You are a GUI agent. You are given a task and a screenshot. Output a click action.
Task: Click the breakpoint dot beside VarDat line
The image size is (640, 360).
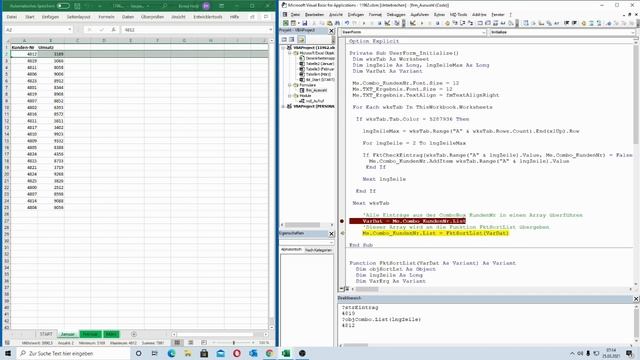342,221
